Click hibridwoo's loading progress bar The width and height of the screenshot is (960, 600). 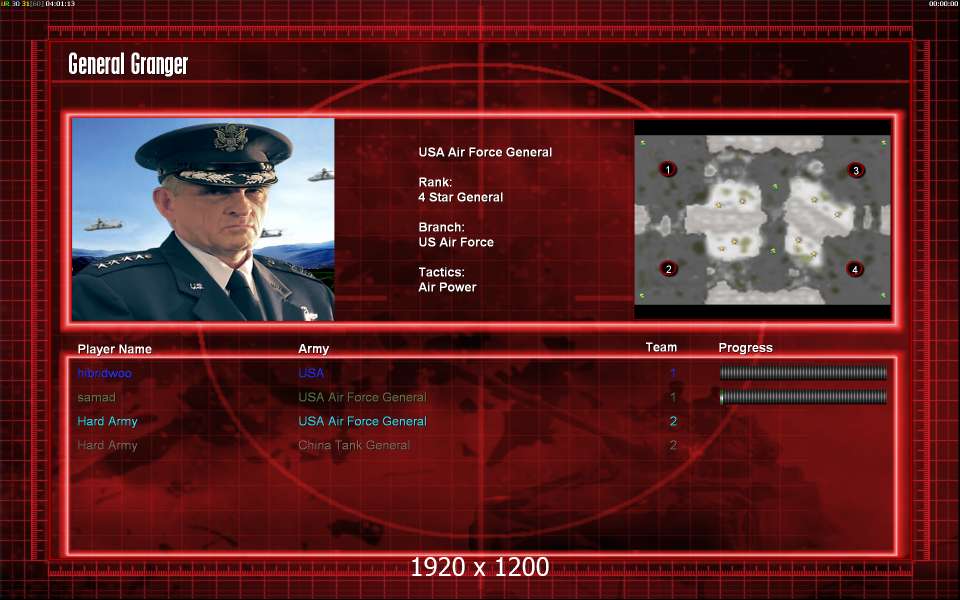(x=803, y=372)
